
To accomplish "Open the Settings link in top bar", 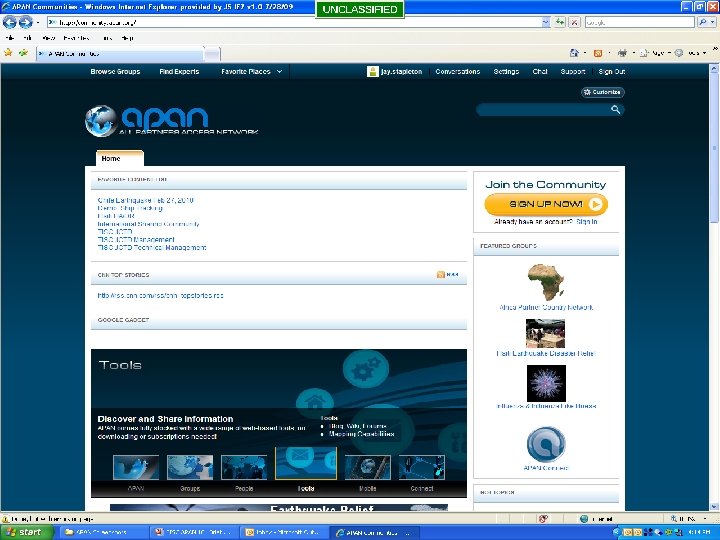I will pyautogui.click(x=506, y=71).
